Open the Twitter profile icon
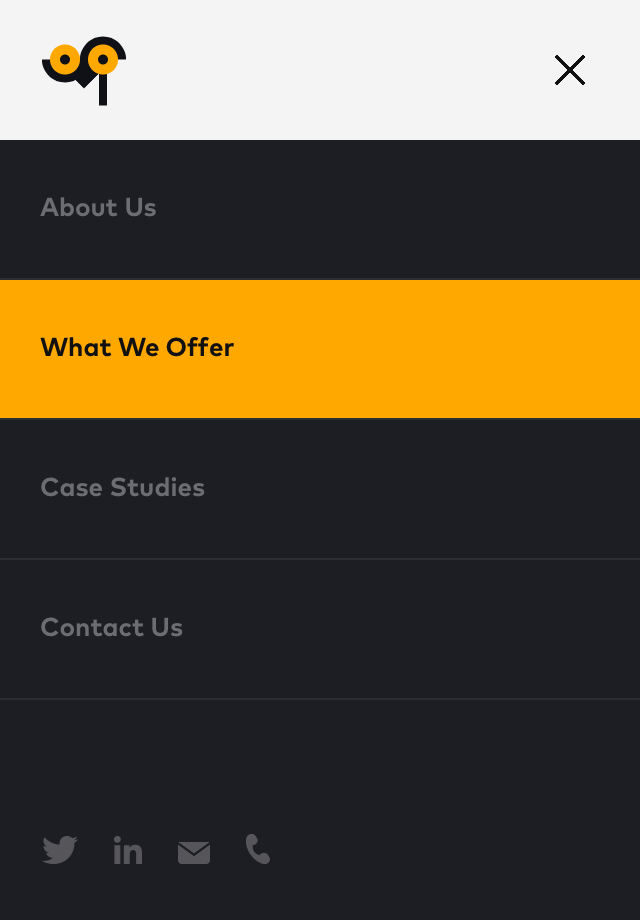The height and width of the screenshot is (920, 640). (x=60, y=850)
